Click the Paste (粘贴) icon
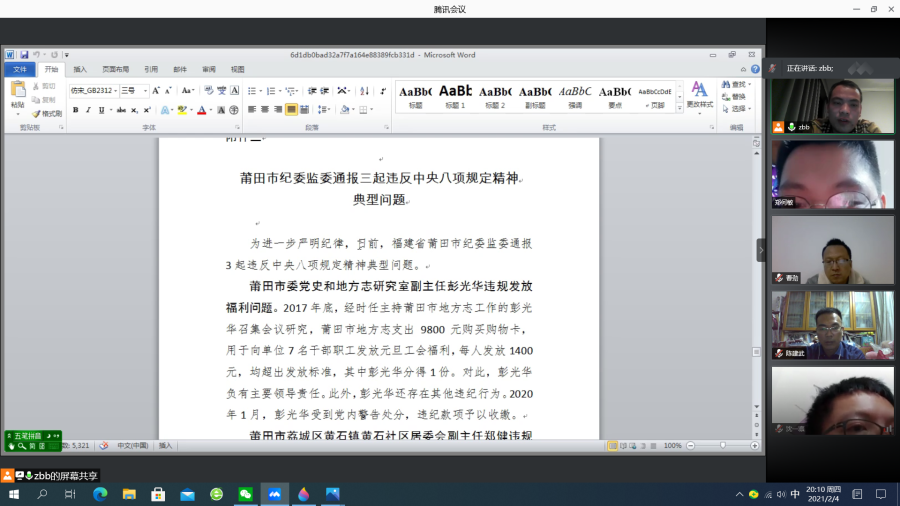900x506 pixels. 17,93
